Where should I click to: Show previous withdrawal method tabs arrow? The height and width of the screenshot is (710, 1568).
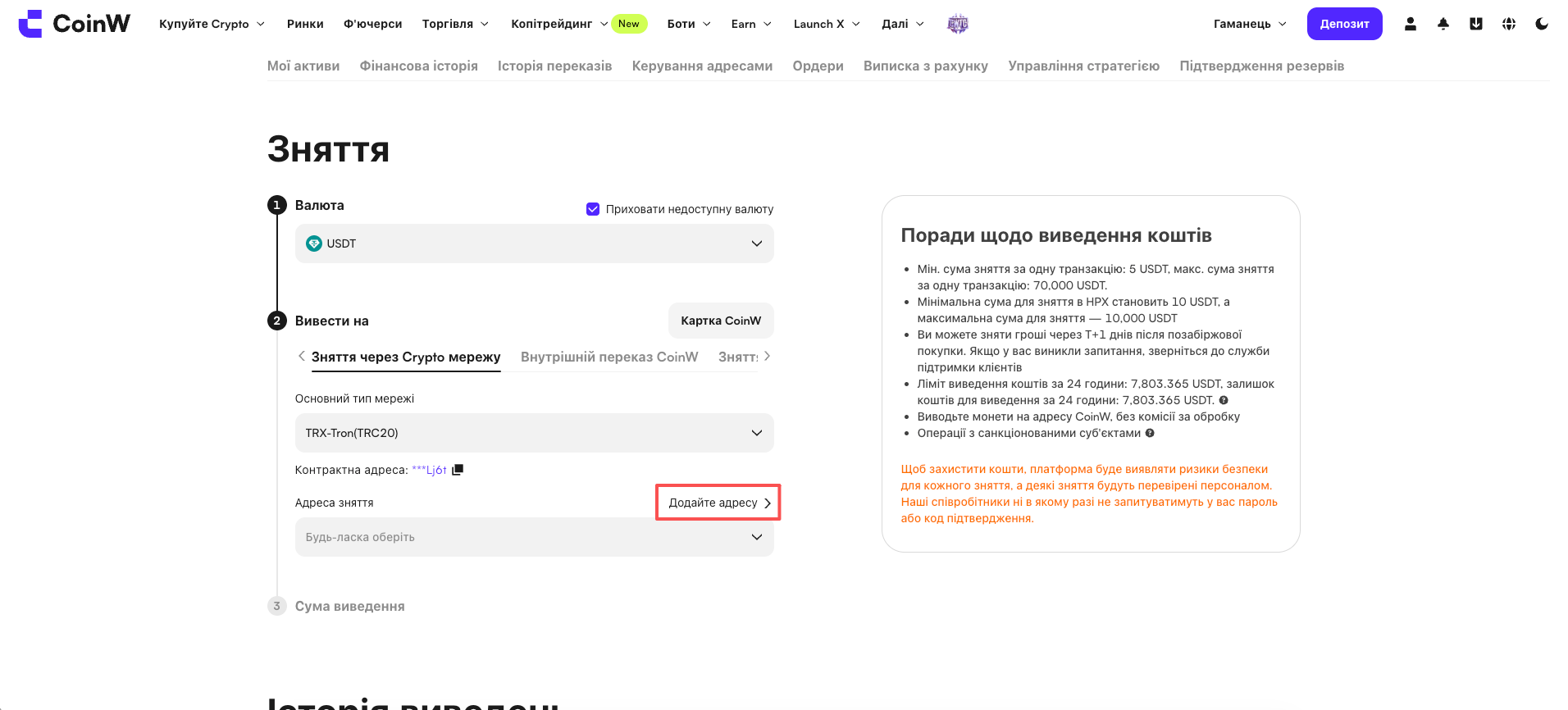pyautogui.click(x=302, y=356)
